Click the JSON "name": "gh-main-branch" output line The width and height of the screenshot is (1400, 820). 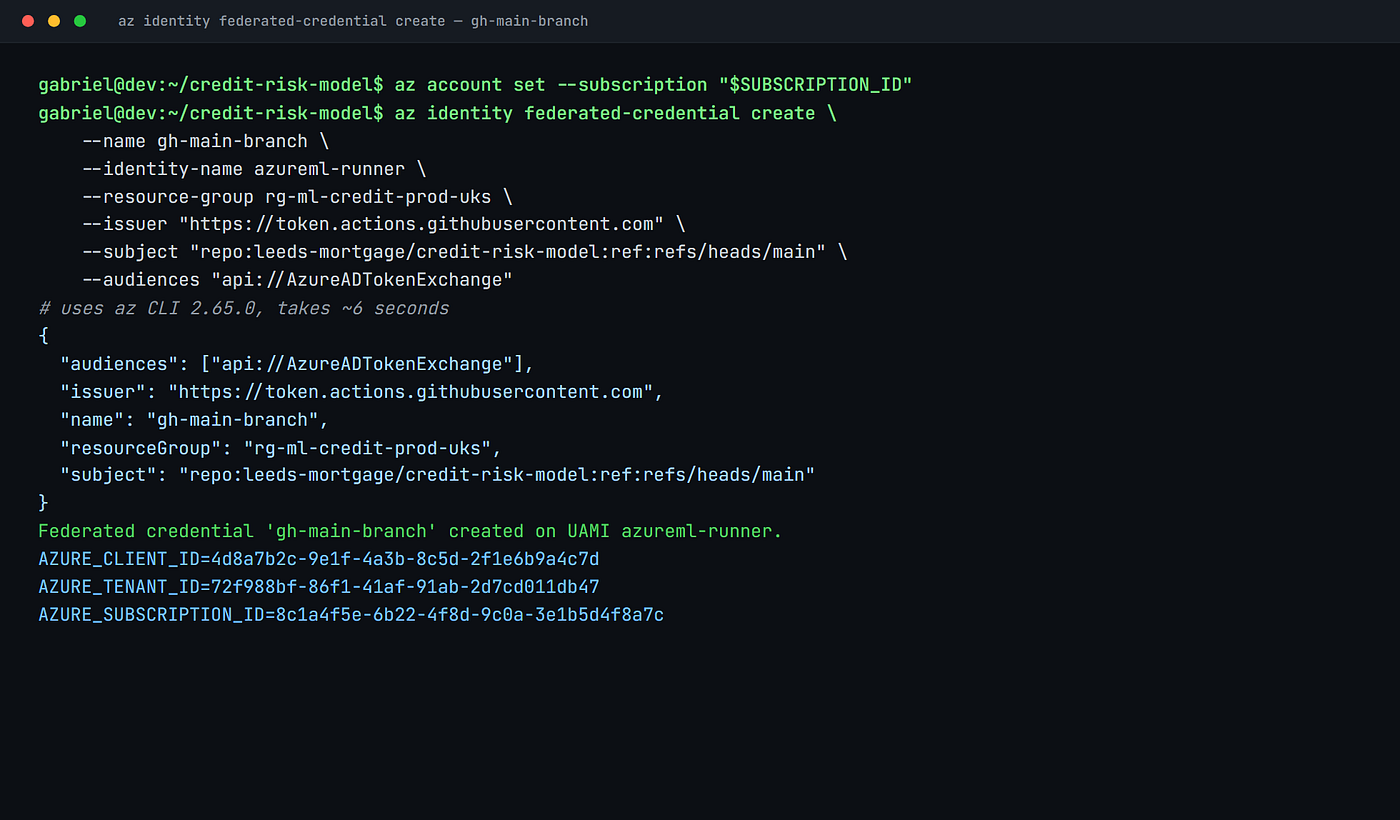click(x=195, y=420)
